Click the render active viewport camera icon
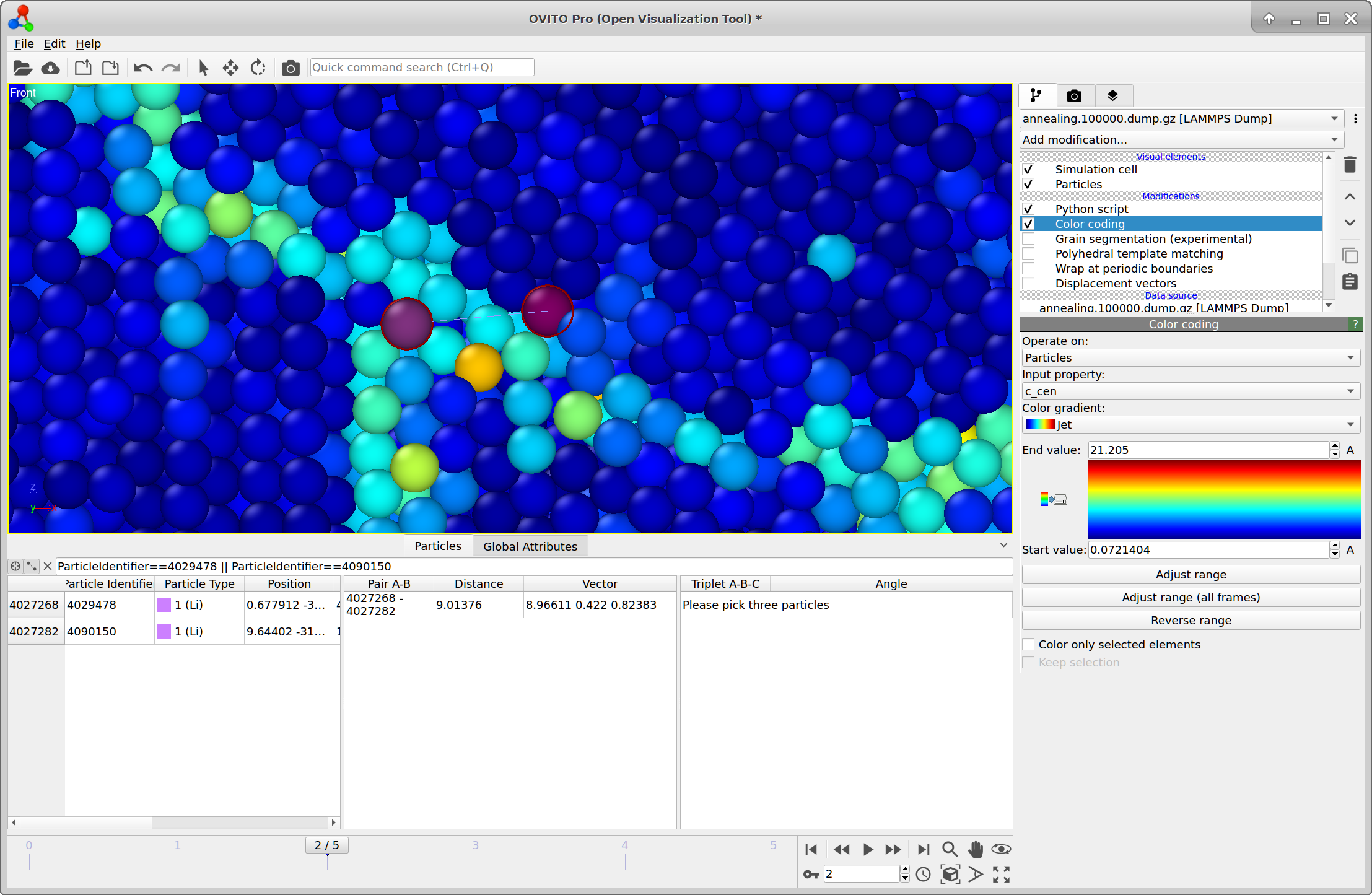The image size is (1372, 895). click(x=290, y=68)
